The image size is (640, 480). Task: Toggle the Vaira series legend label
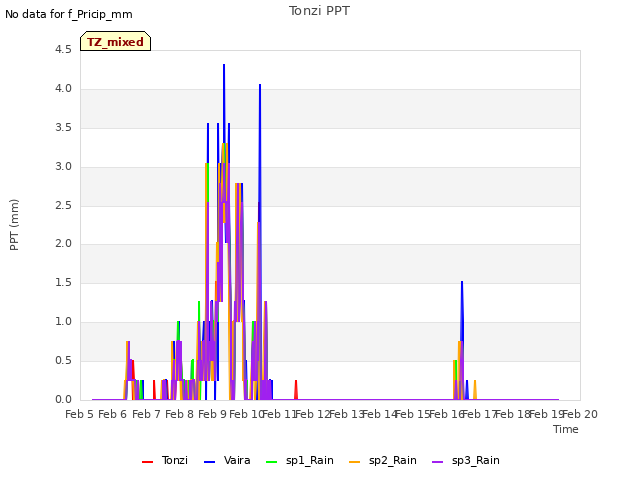click(237, 460)
